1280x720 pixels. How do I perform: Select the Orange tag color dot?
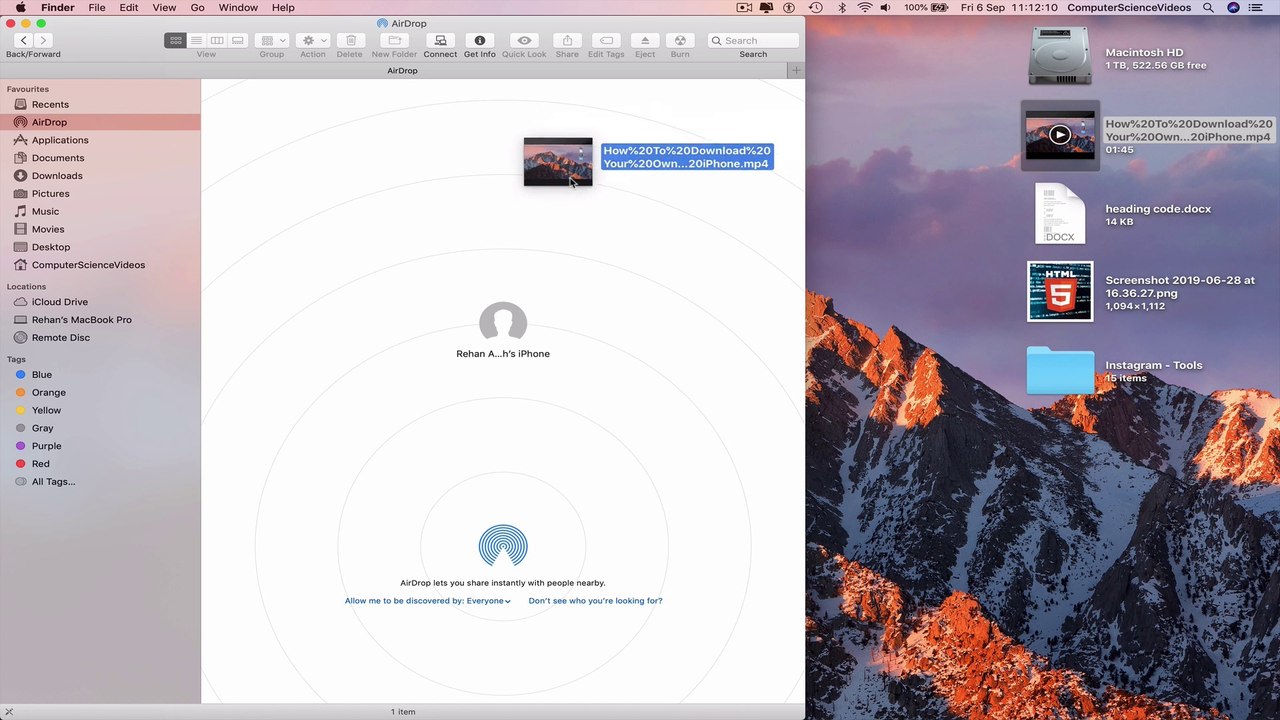[x=21, y=393]
